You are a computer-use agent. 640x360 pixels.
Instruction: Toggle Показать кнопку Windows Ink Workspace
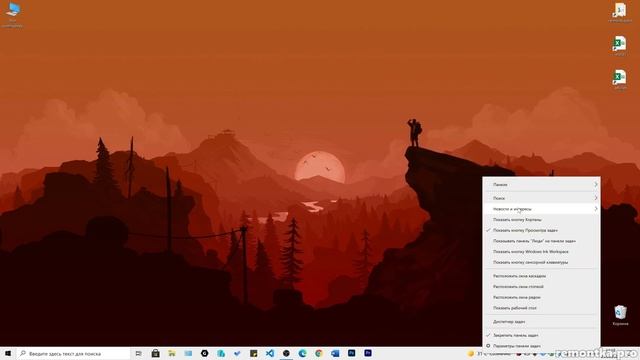541,251
